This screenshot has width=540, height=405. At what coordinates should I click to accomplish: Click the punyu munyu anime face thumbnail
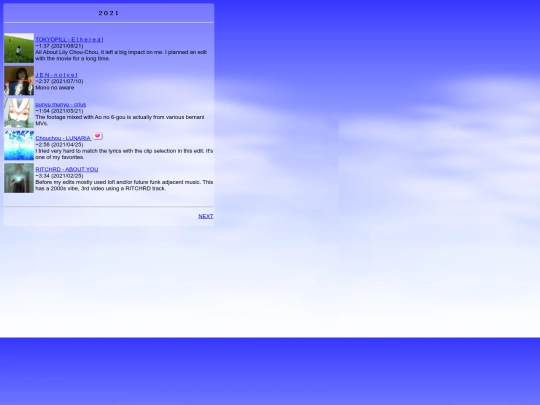click(19, 113)
